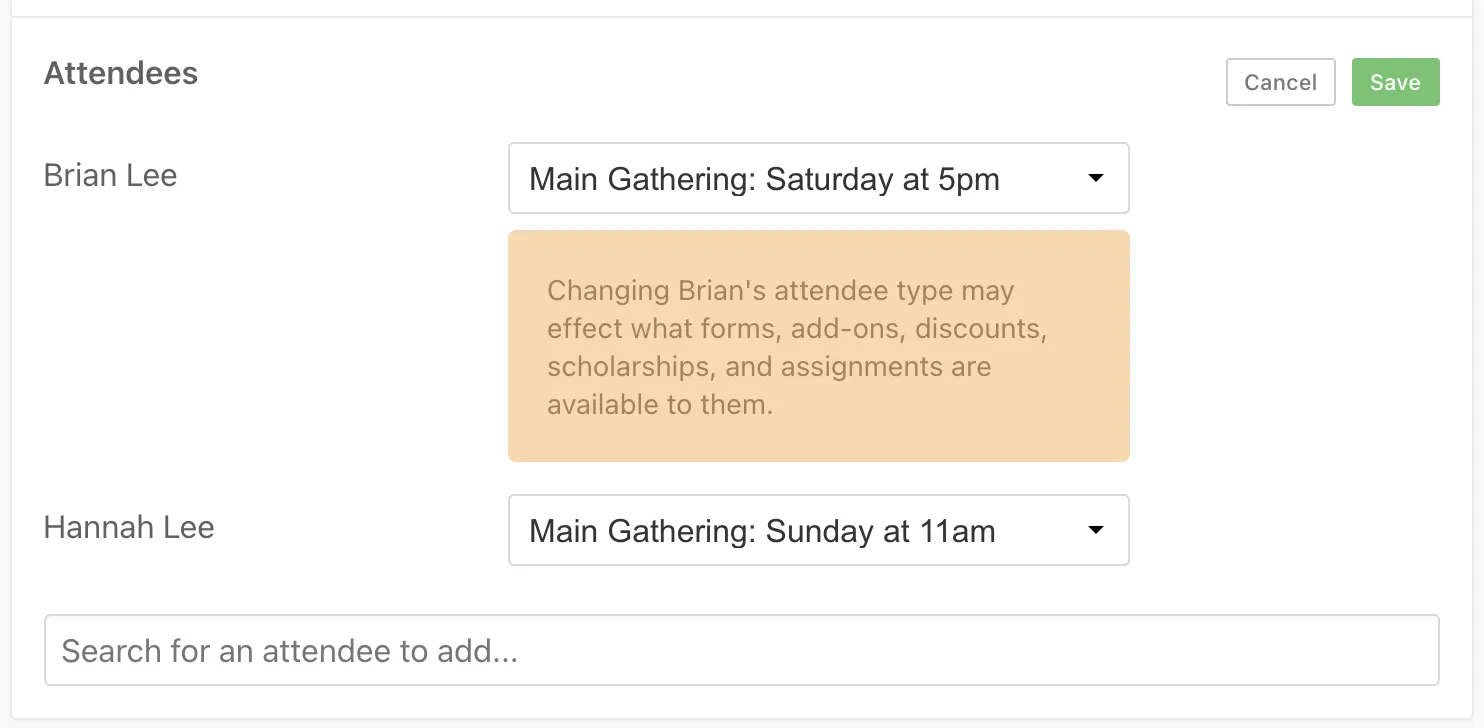Viewport: 1484px width, 728px height.
Task: Click the "available to them." warning line
Action: coord(660,405)
